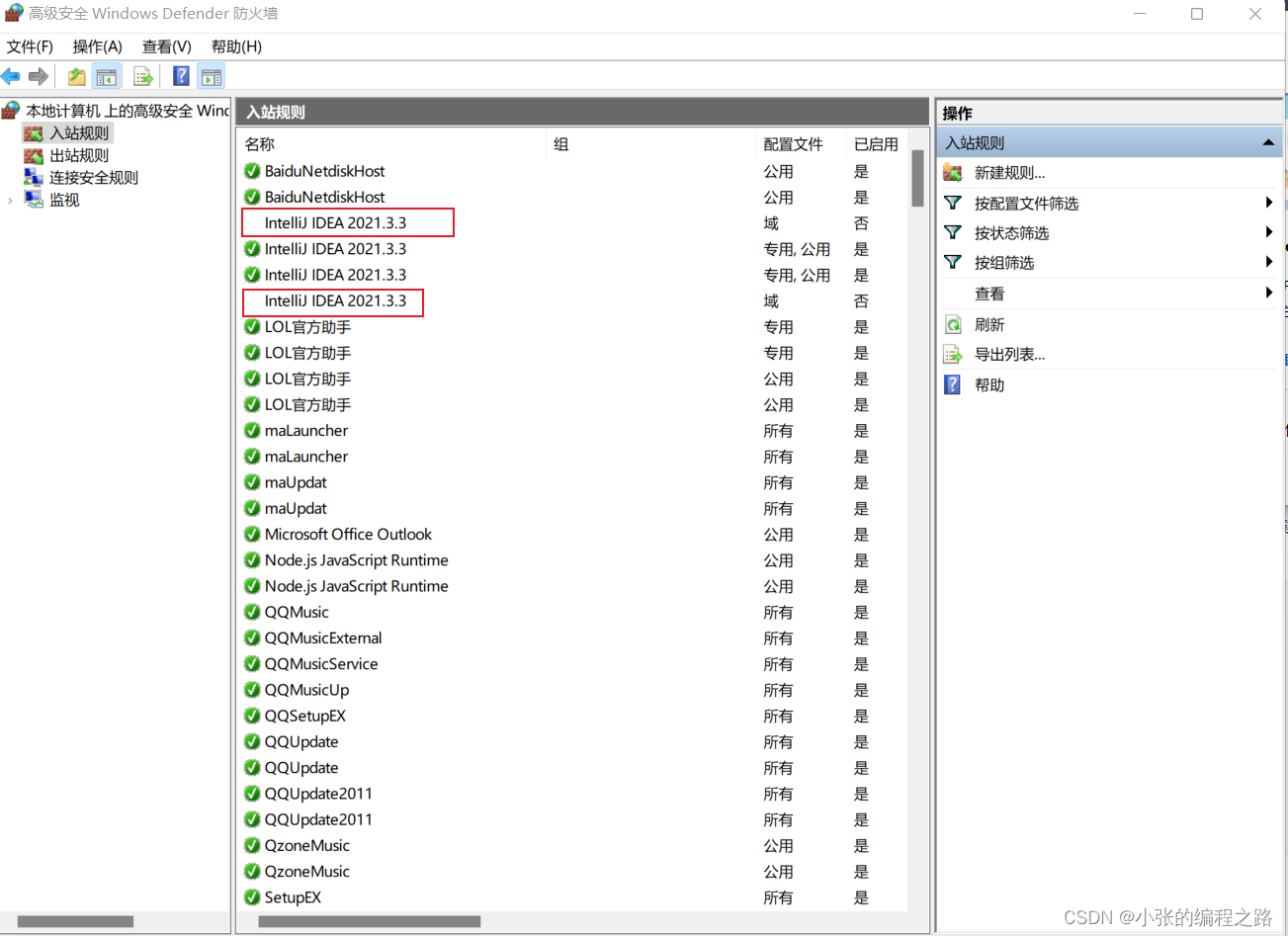Click the 新建规则... icon in Actions pane
1288x936 pixels.
953,173
